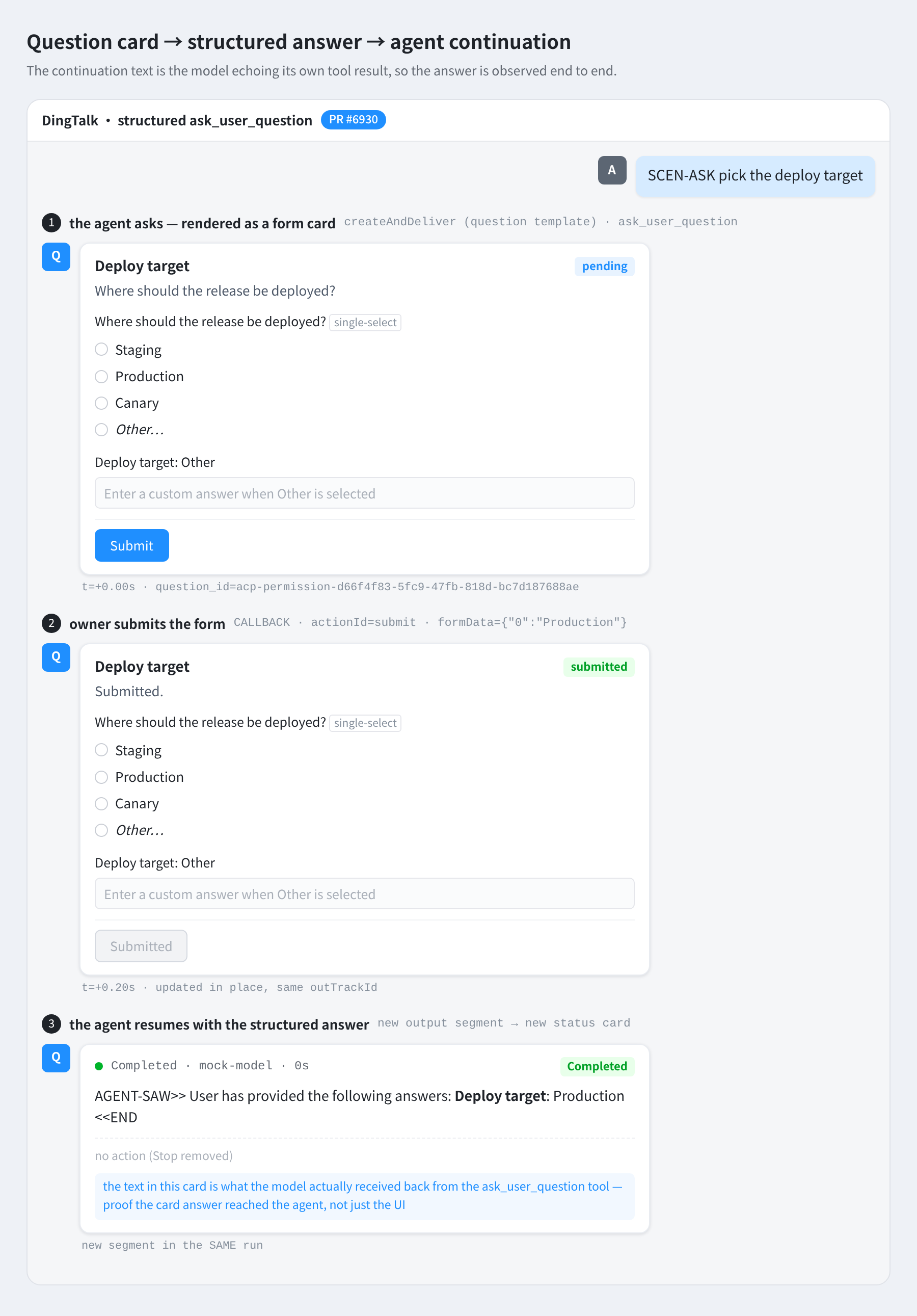Screen dimensions: 917x1316
Task: Click the step 3 number badge
Action: (x=51, y=1023)
